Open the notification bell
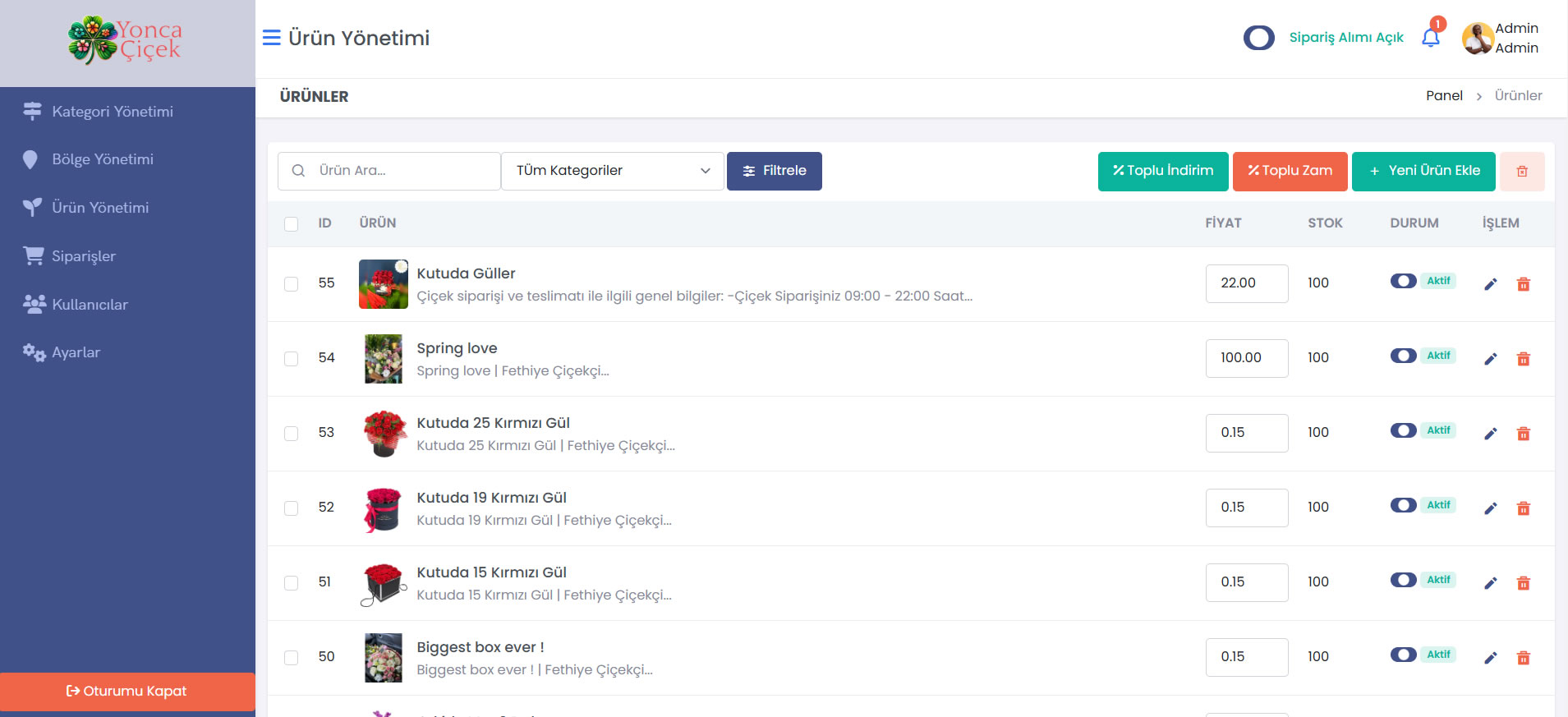 point(1430,38)
